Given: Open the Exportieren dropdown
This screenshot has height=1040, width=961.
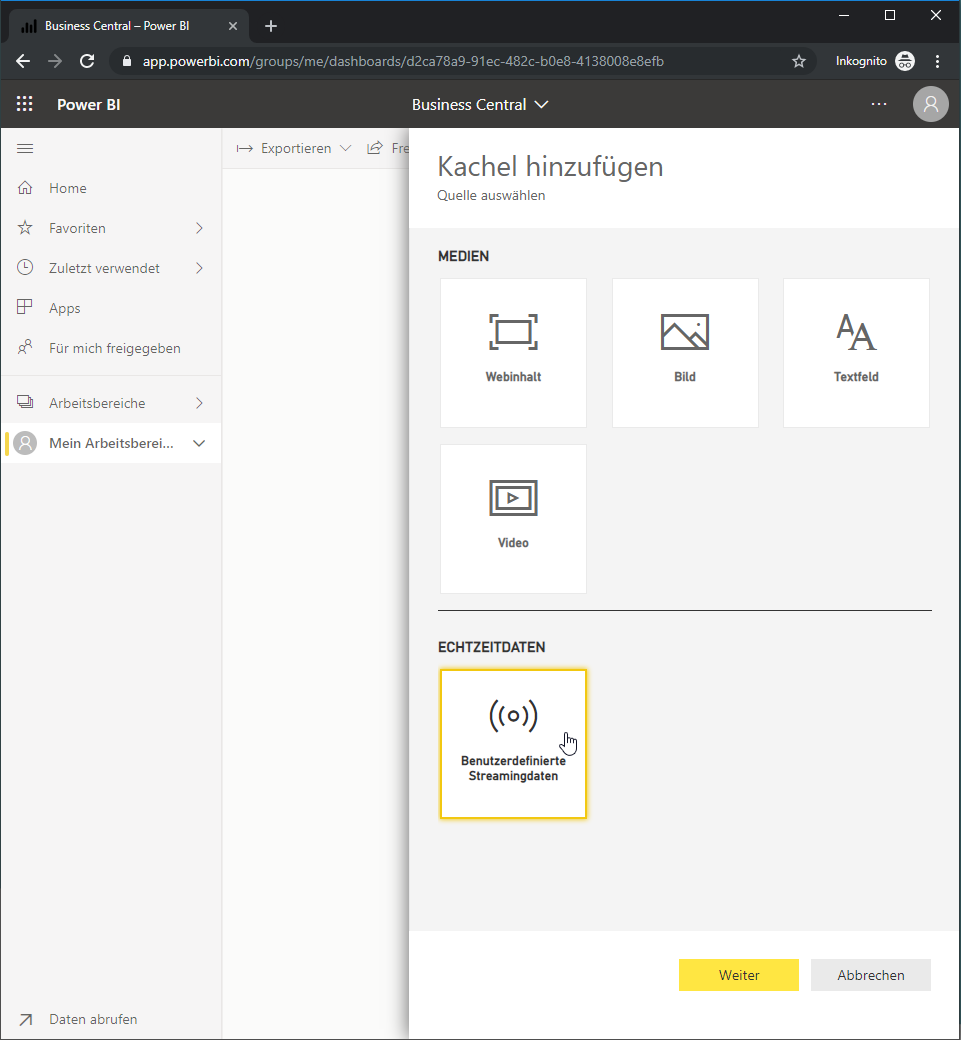Looking at the screenshot, I should 294,149.
